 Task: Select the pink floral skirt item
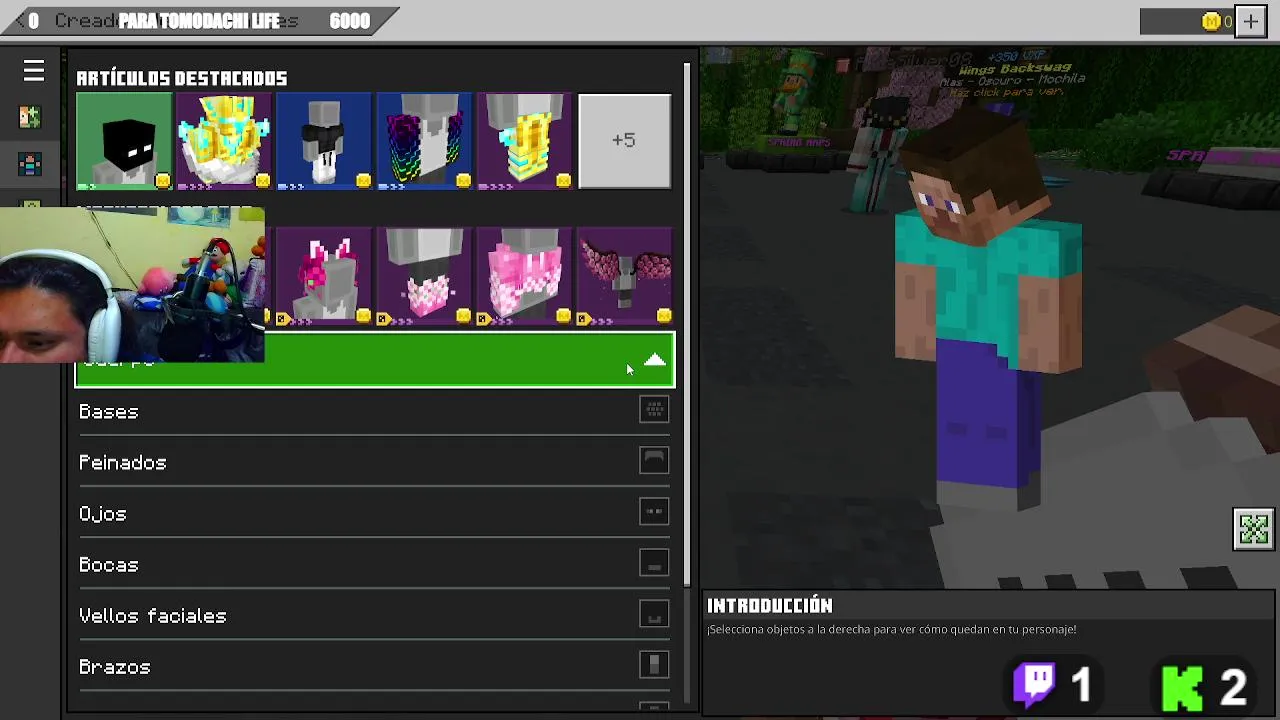(x=424, y=277)
